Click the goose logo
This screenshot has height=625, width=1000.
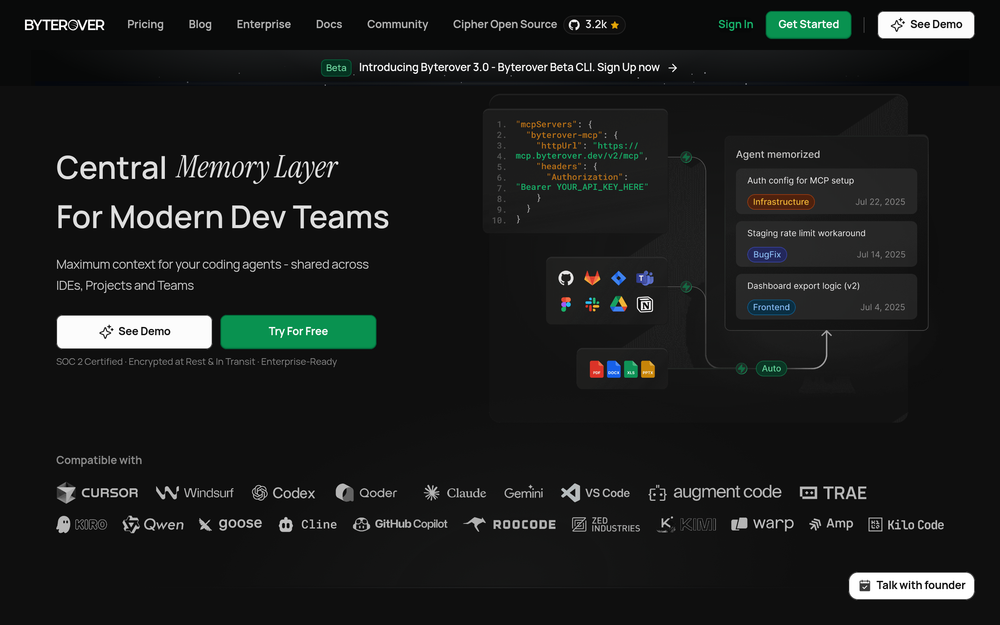[x=230, y=525]
